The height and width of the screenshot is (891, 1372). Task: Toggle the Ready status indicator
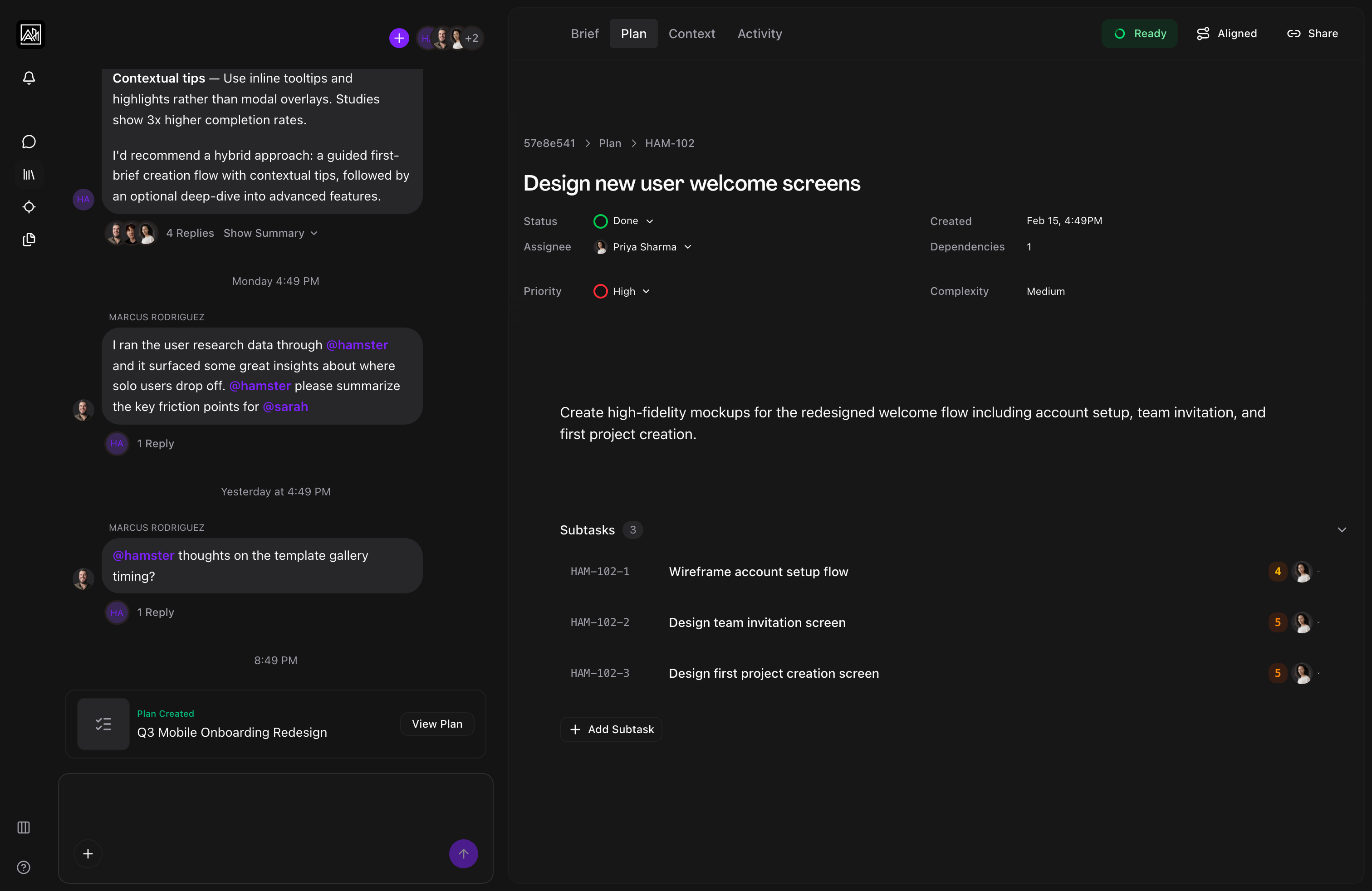1139,34
